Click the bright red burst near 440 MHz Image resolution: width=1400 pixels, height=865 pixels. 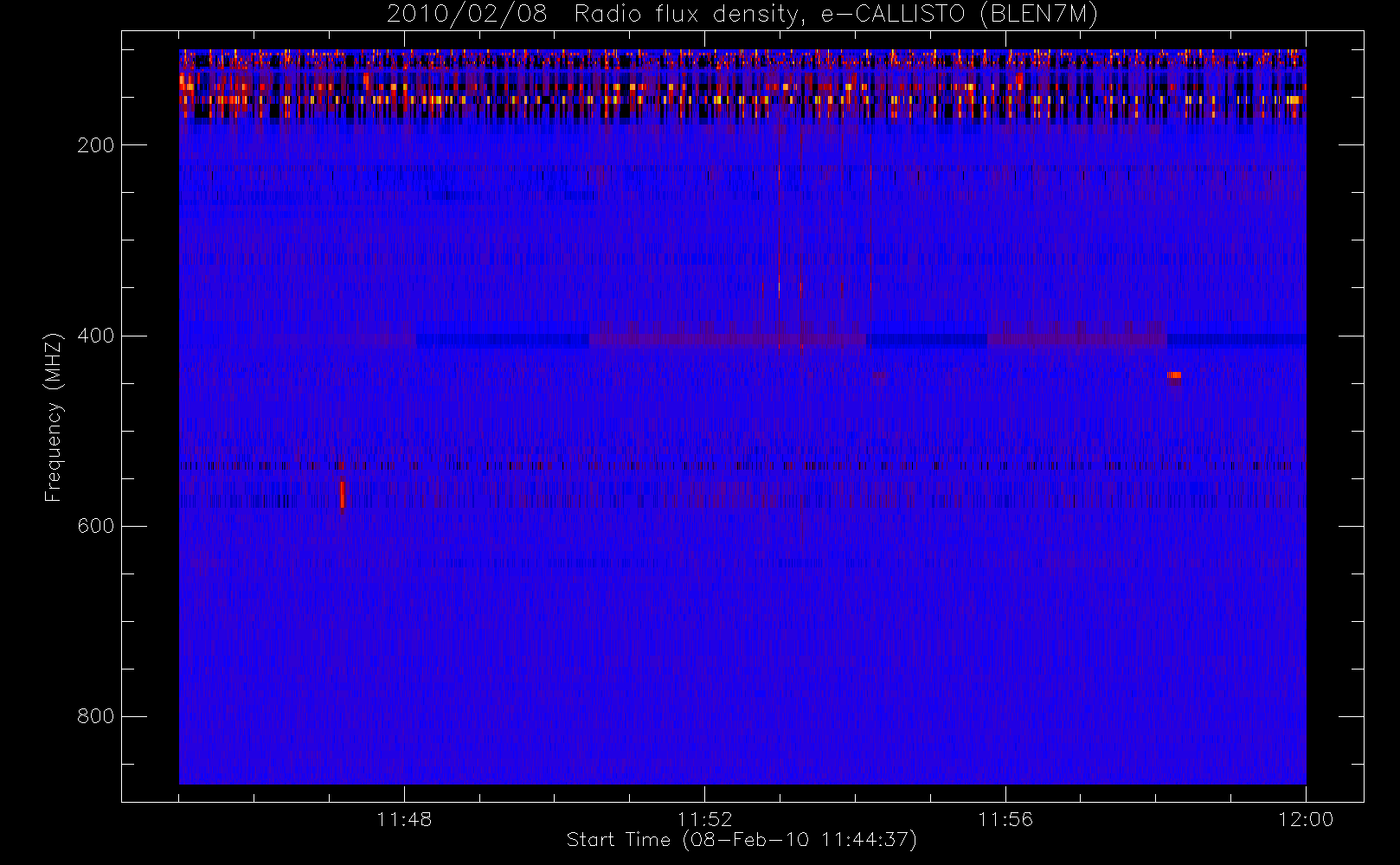coord(1174,375)
